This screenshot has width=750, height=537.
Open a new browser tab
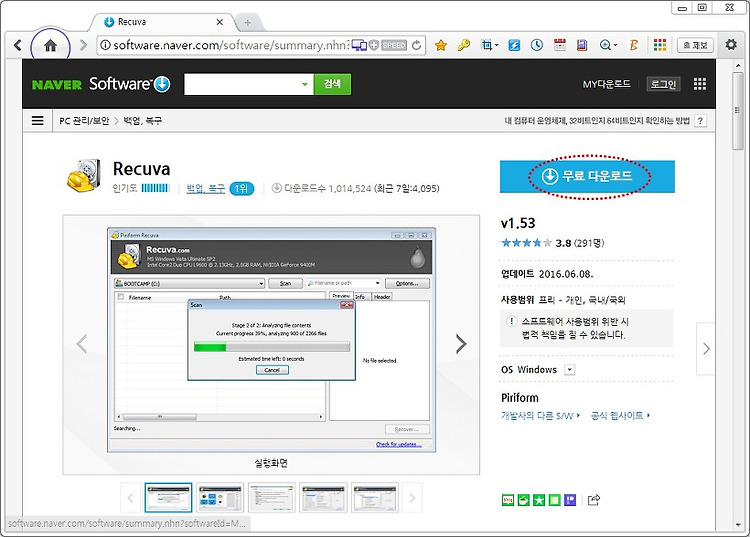pos(248,22)
